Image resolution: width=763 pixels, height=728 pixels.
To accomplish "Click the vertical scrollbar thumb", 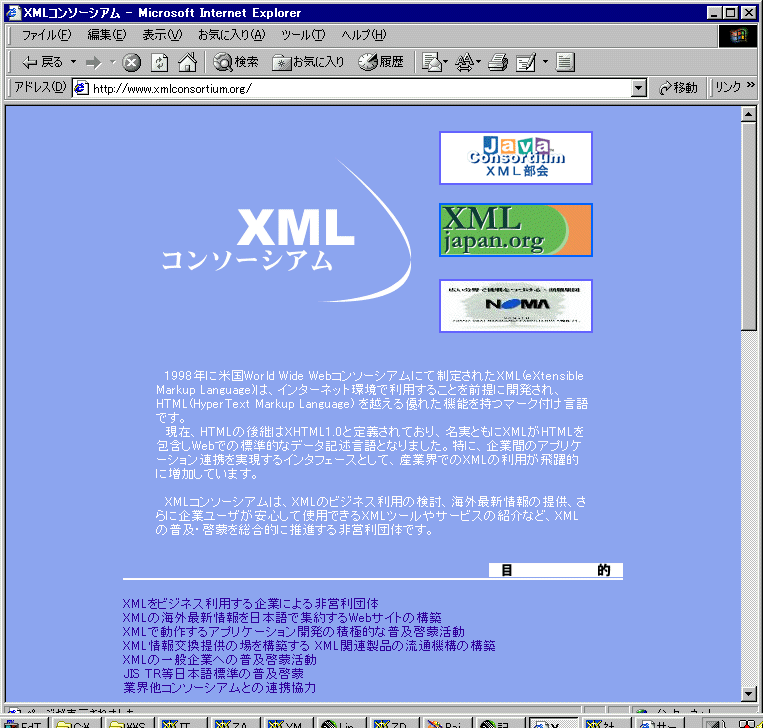I will [748, 226].
